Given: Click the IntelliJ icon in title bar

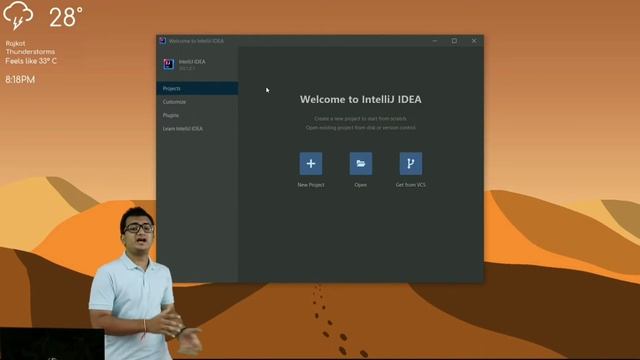Looking at the screenshot, I should click(162, 40).
